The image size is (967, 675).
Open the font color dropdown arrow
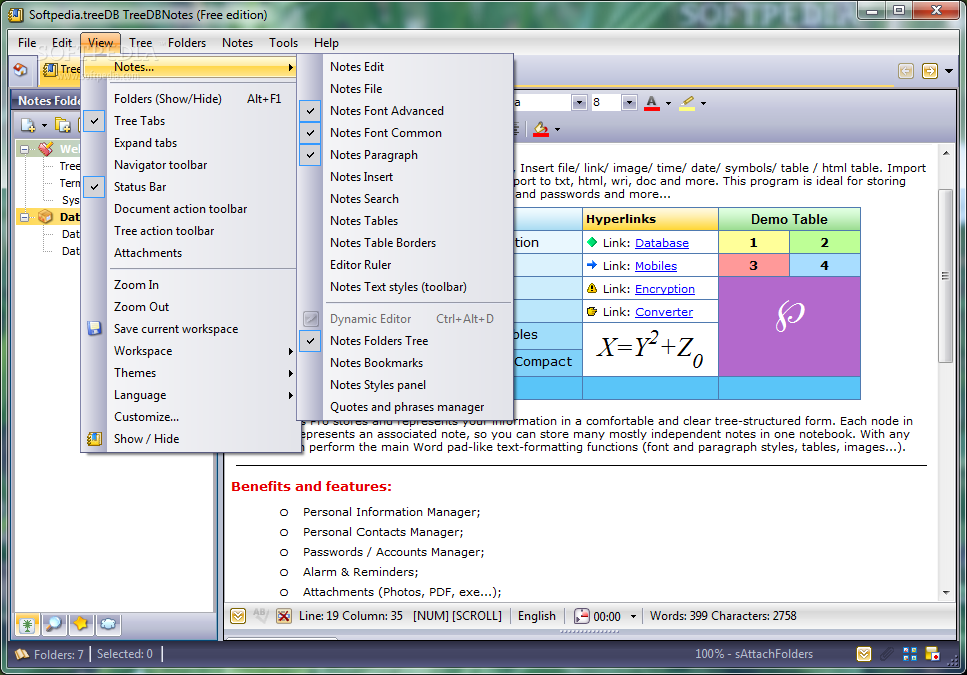click(668, 104)
